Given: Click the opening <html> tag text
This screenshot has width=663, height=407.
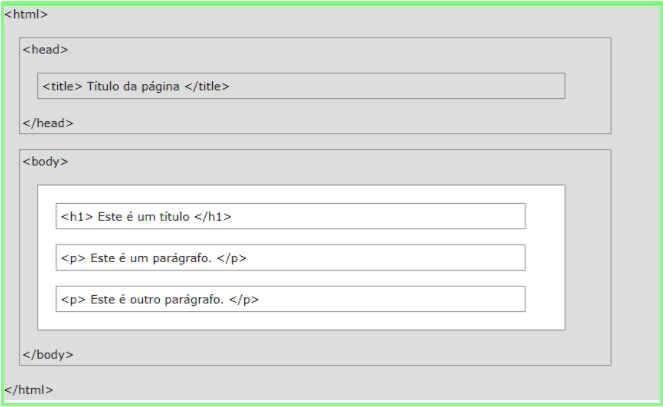Looking at the screenshot, I should [x=26, y=14].
